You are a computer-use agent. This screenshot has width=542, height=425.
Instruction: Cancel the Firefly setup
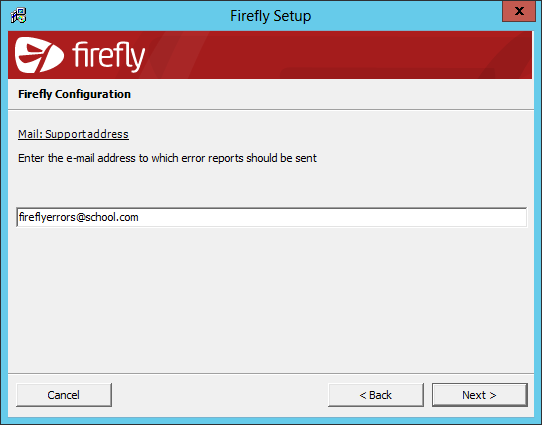pos(64,395)
